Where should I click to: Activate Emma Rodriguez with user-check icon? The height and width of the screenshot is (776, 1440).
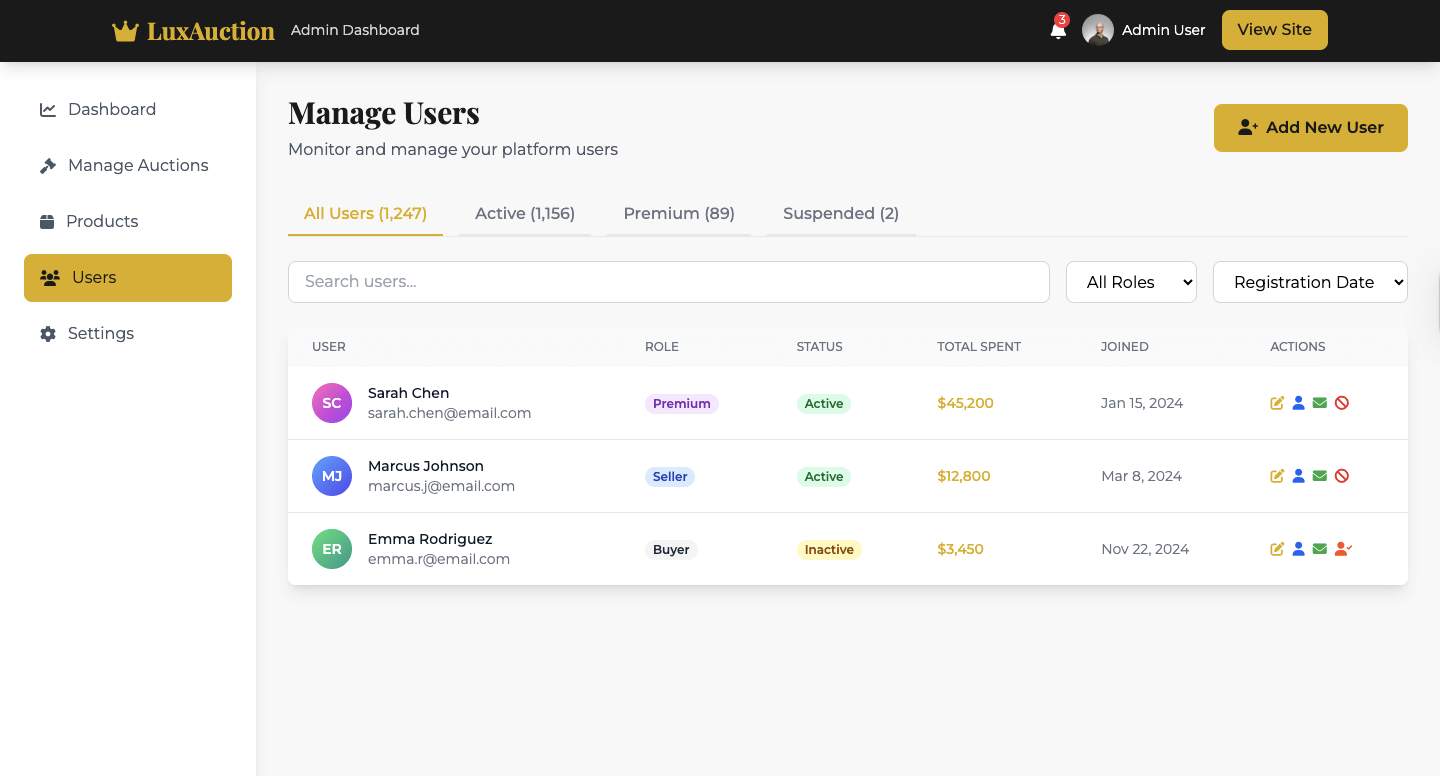click(1343, 549)
